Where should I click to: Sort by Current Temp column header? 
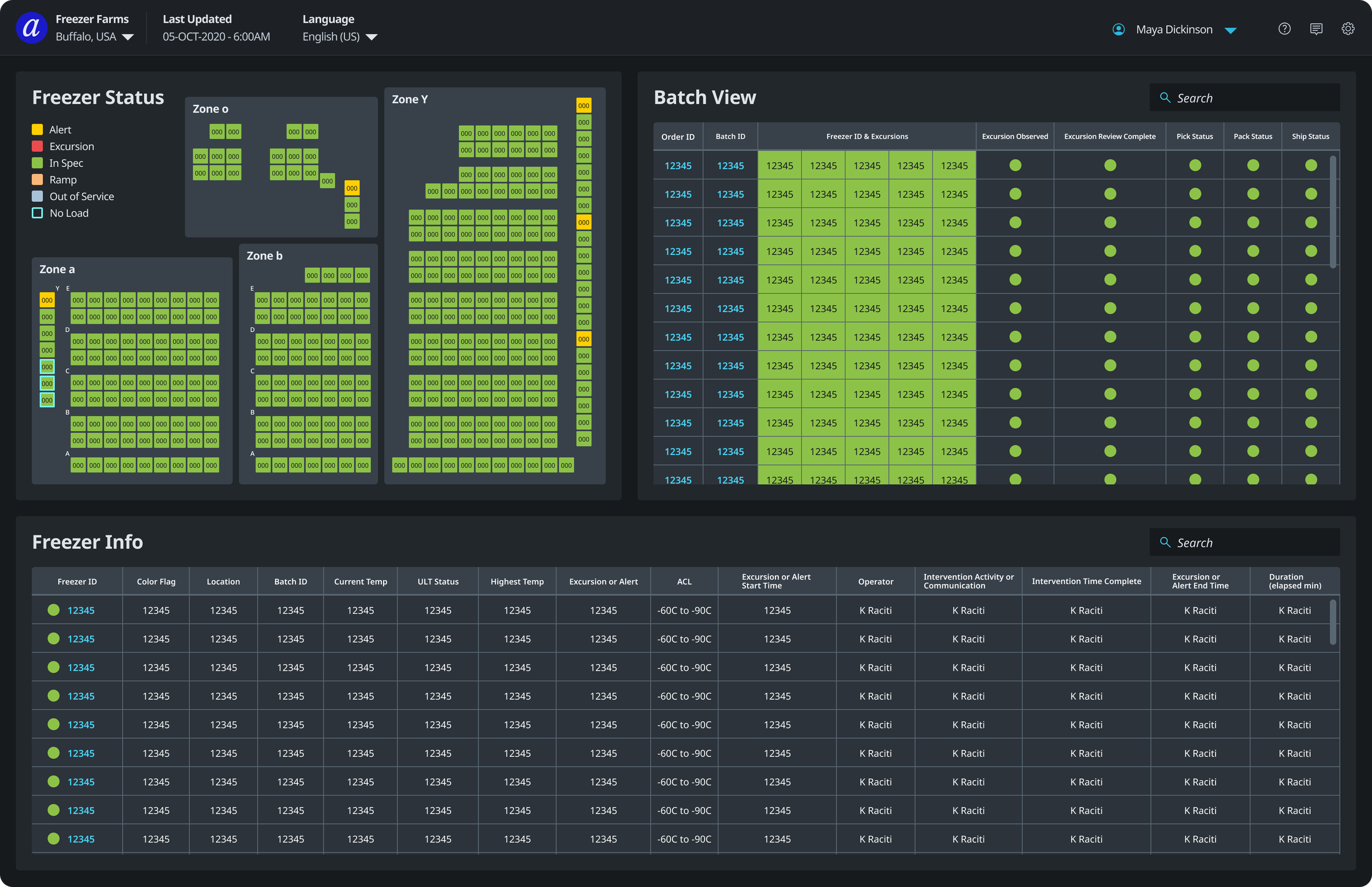point(361,582)
